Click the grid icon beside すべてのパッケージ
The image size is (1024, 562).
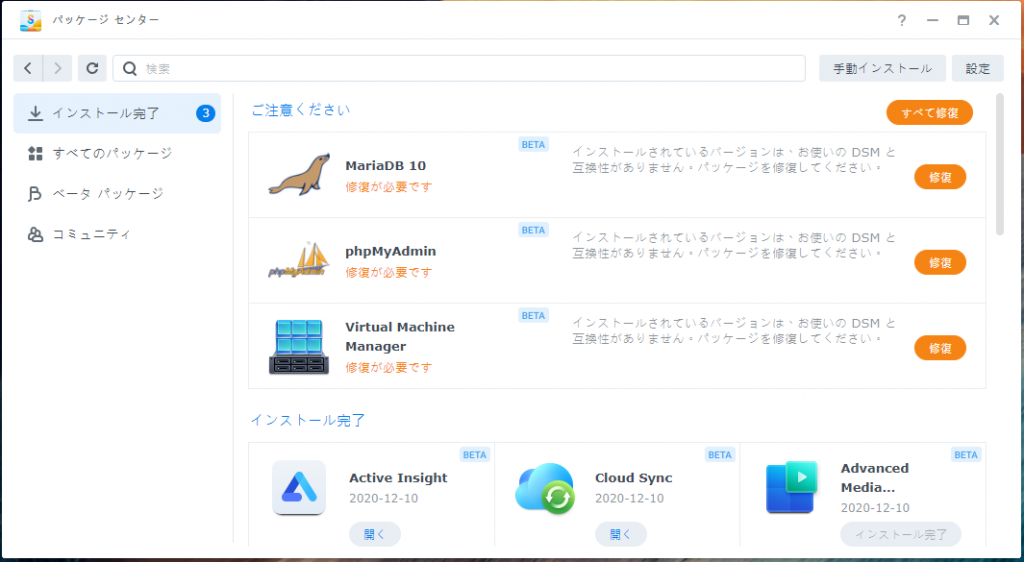(35, 153)
